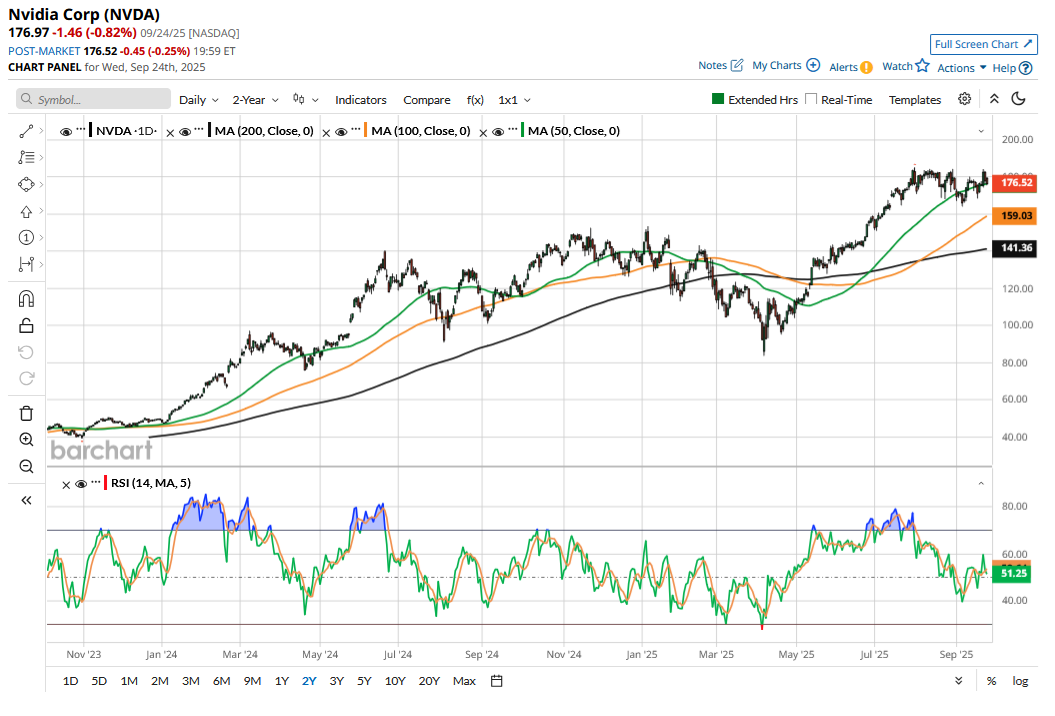Toggle Extended Hrs checkbox
This screenshot has height=716, width=1055.
click(718, 99)
